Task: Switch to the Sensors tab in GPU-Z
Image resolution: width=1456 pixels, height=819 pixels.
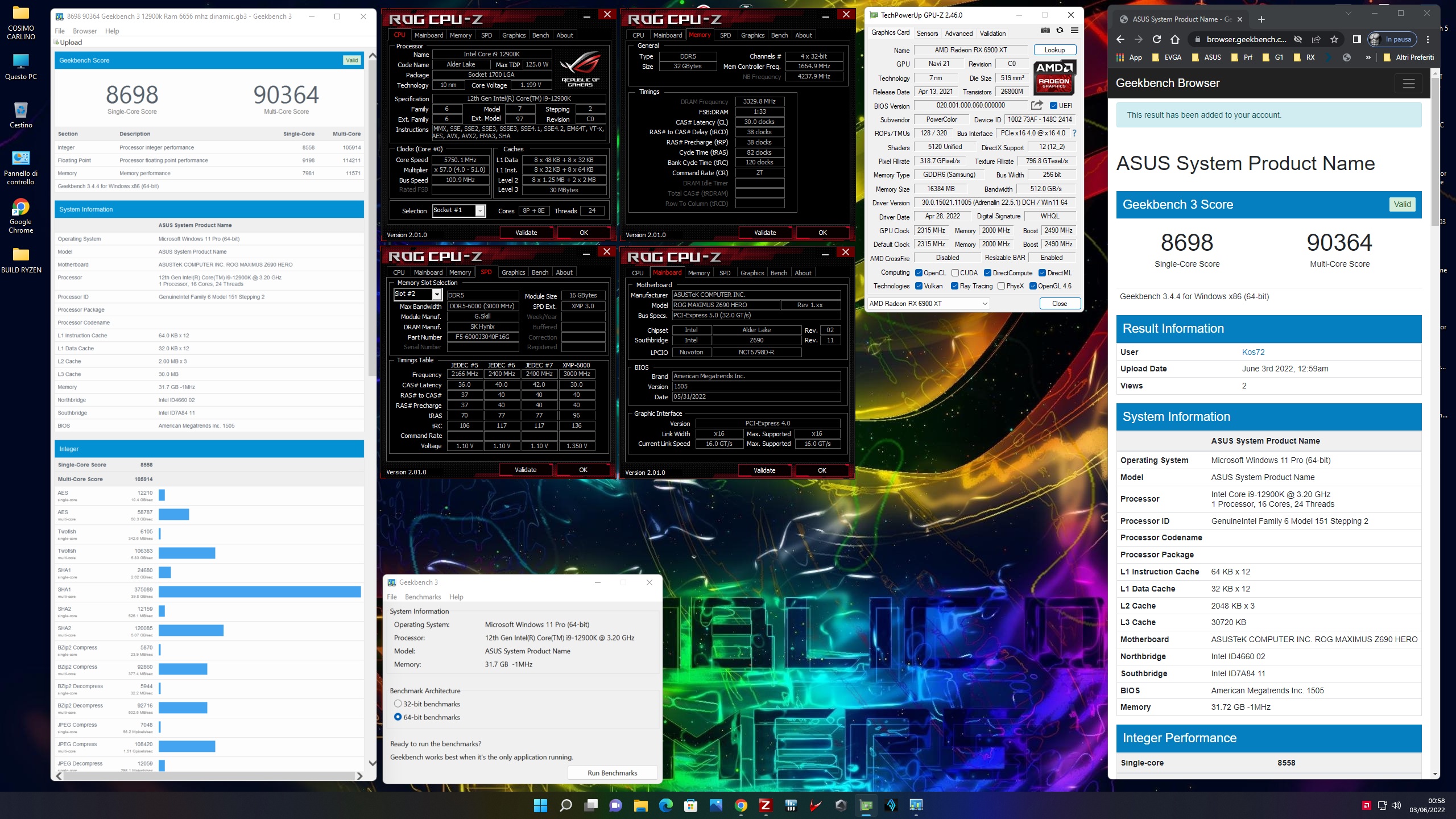Action: pos(927,34)
